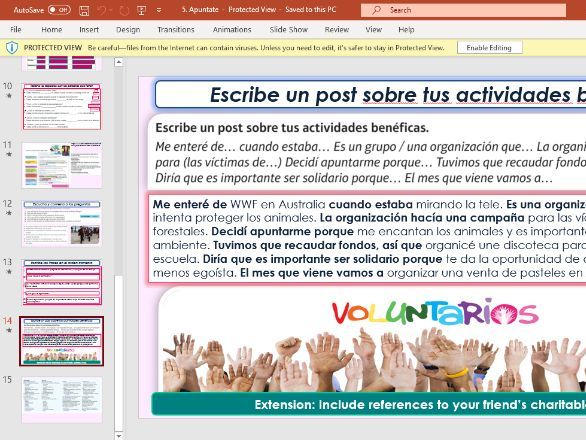
Task: Open the Transitions ribbon tab
Action: coord(176,30)
